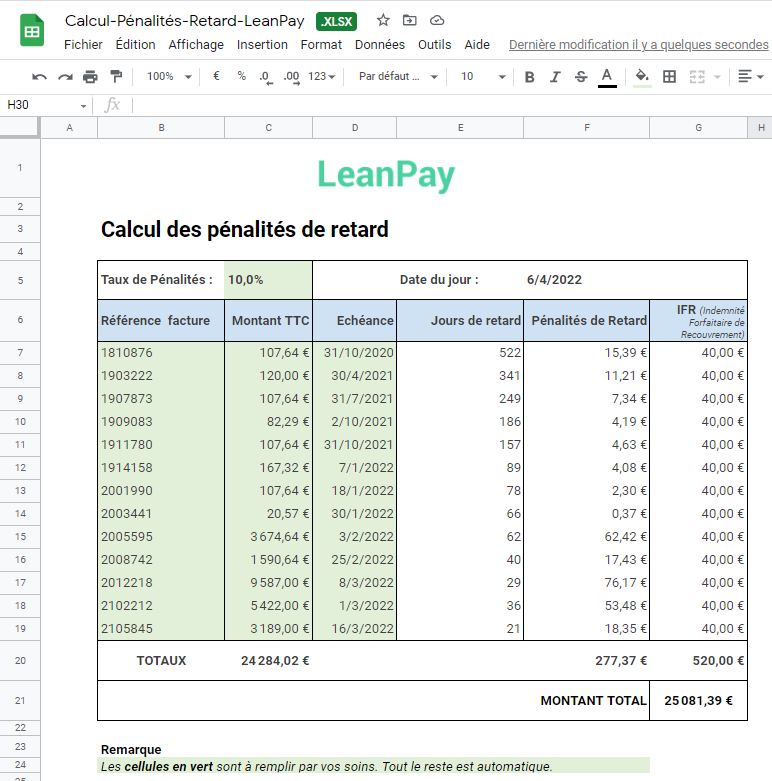Select total penalties 277,37 €
Image resolution: width=772 pixels, height=781 pixels.
(586, 660)
